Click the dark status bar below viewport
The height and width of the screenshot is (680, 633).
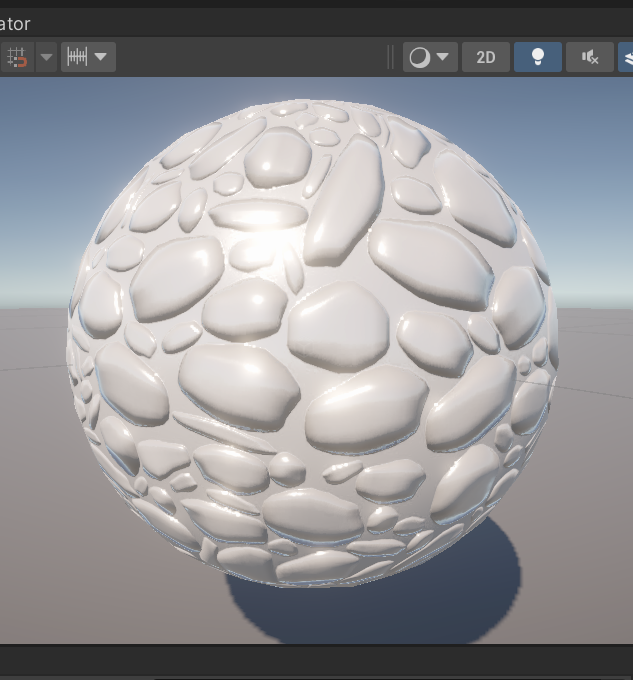pos(316,661)
